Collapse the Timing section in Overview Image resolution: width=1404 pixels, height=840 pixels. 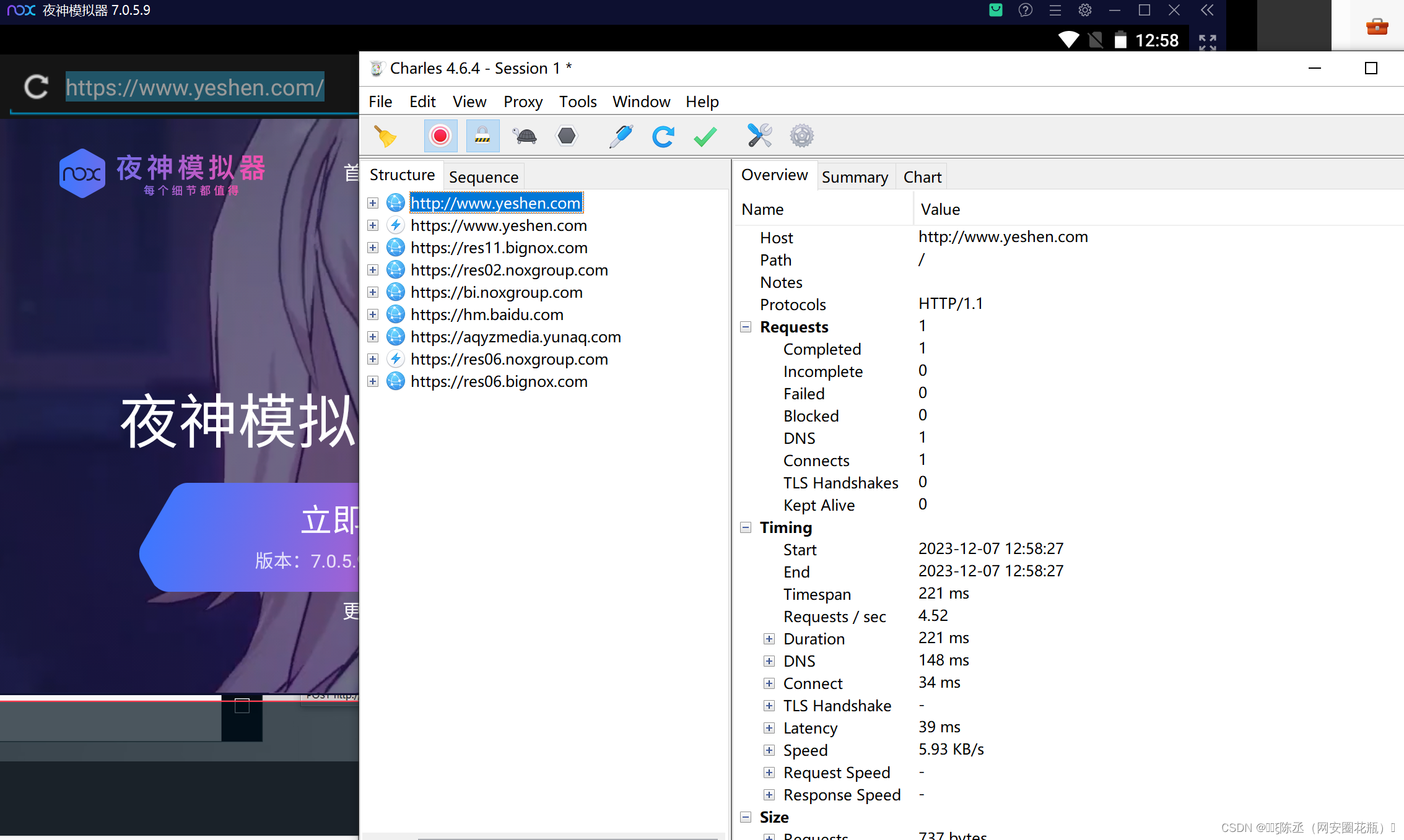746,527
